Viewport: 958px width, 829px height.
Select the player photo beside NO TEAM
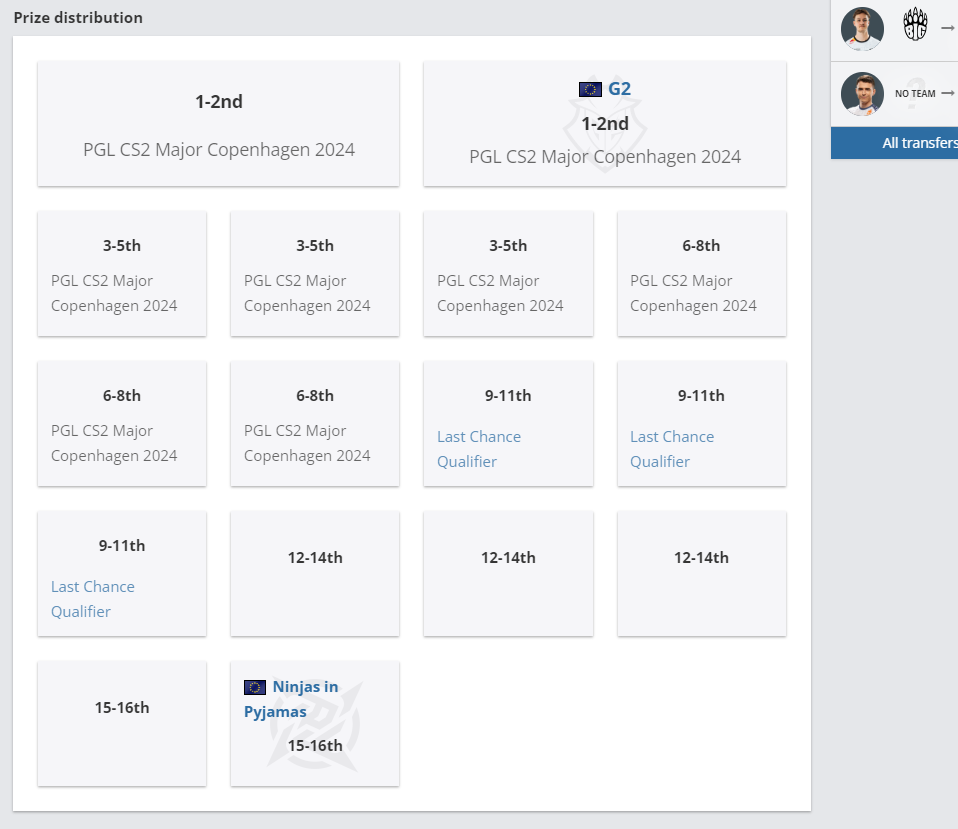(x=862, y=94)
